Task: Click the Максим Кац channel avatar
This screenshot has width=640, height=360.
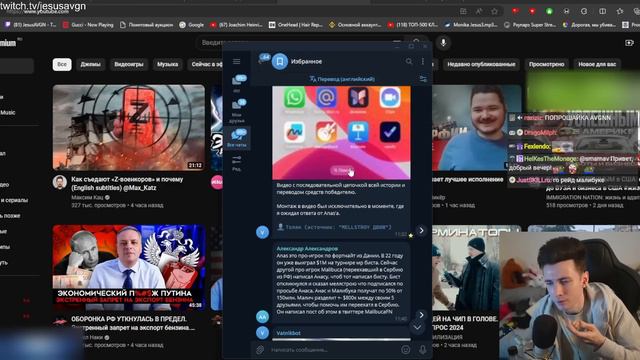Action: (60, 182)
